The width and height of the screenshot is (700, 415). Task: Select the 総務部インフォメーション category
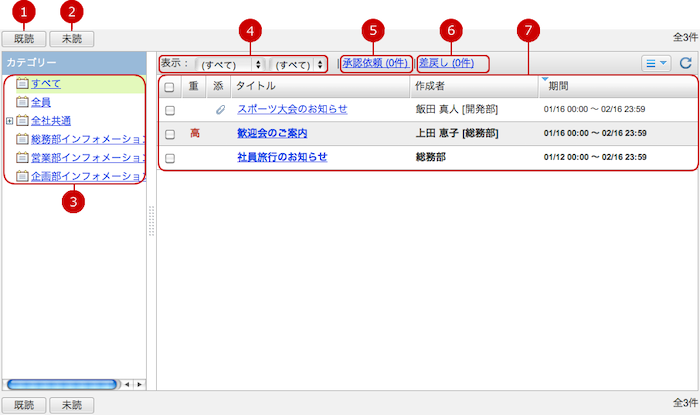point(88,139)
